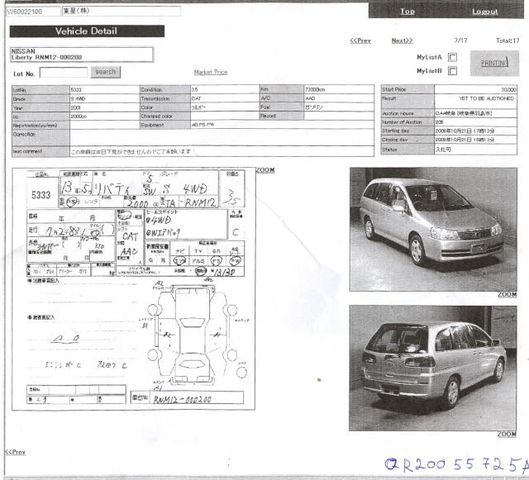The image size is (529, 480).
Task: Click the Grade value S 4WD
Action: [x=78, y=98]
